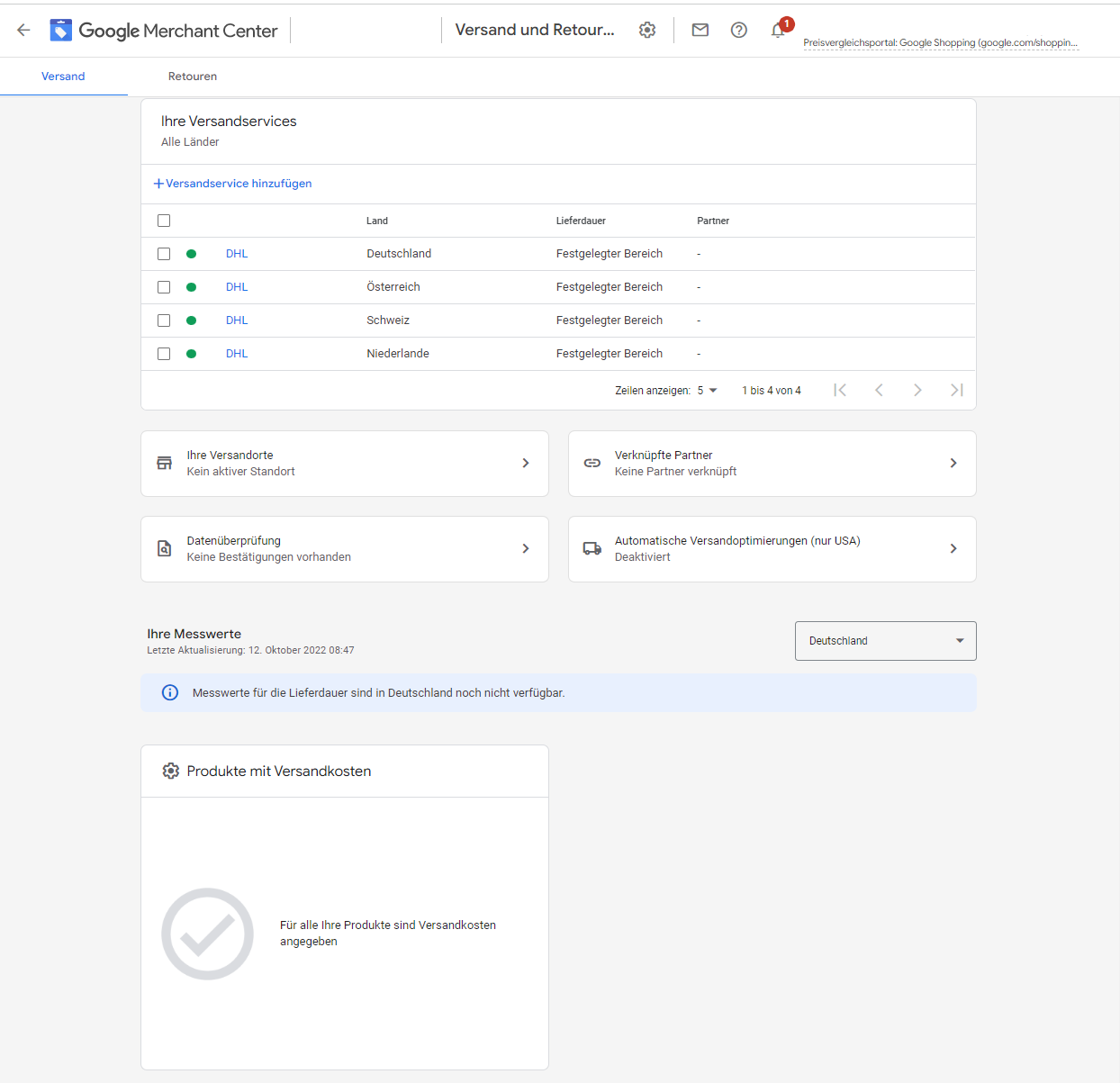Jump to the first page of shipping services
Viewport: 1120px width, 1083px height.
pos(840,390)
